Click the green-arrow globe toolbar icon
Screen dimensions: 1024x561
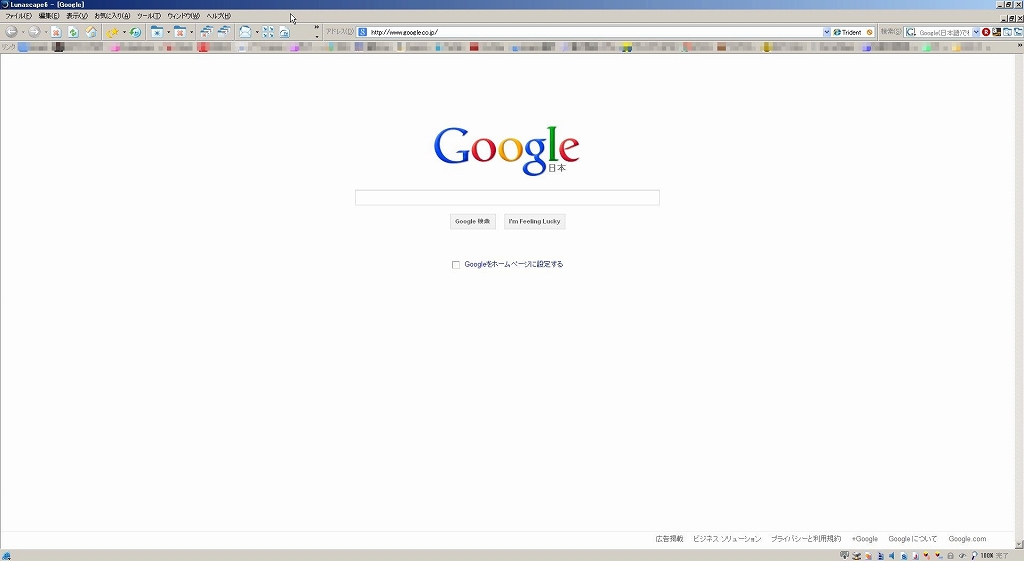[x=135, y=32]
